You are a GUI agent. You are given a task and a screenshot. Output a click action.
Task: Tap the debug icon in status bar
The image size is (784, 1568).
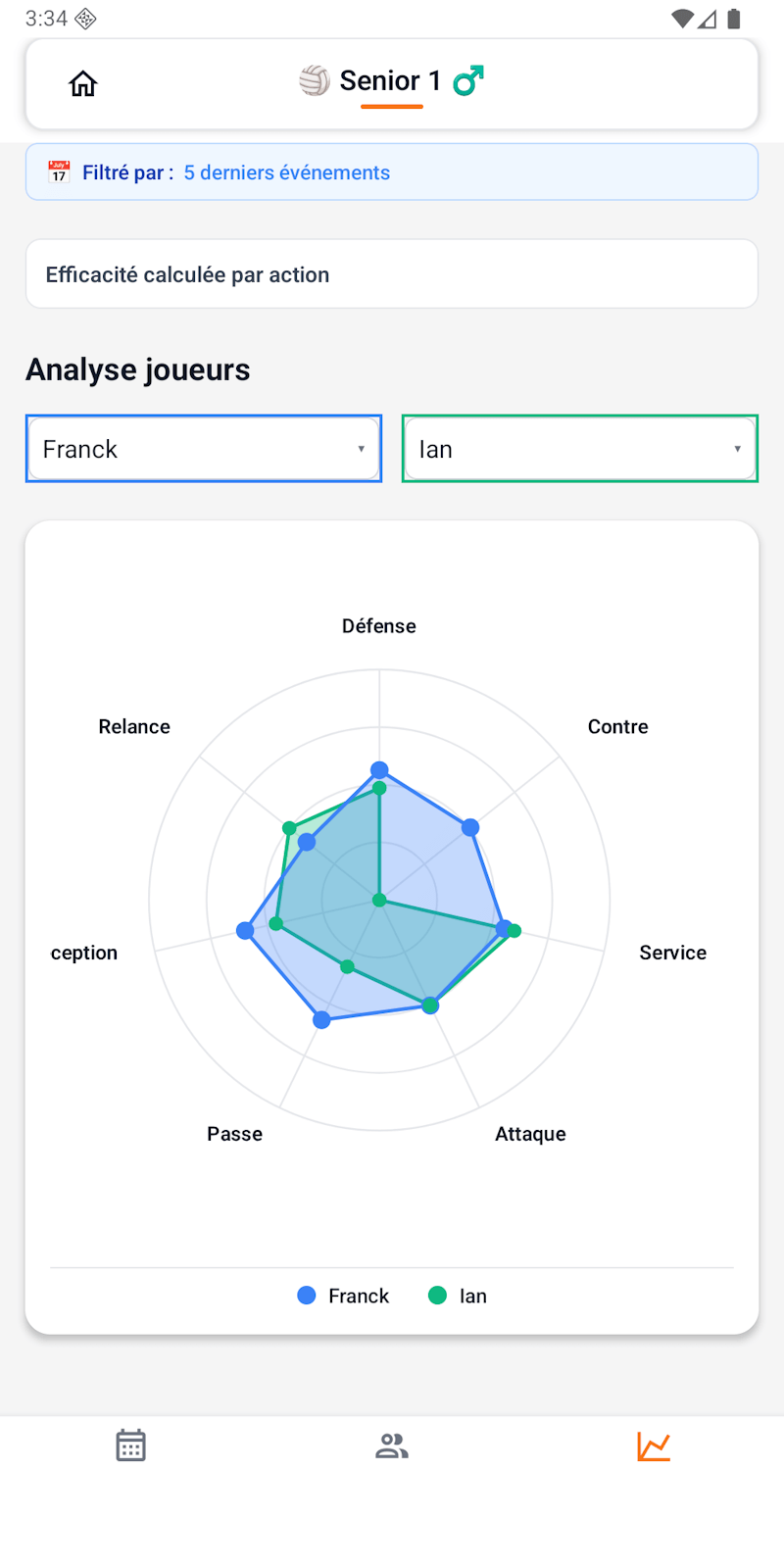tap(86, 19)
